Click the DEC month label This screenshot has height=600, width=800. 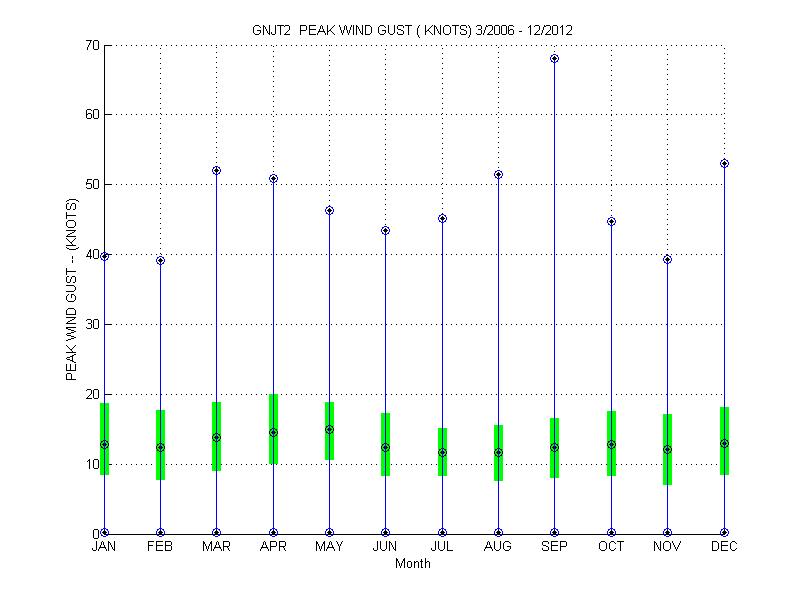pyautogui.click(x=724, y=546)
